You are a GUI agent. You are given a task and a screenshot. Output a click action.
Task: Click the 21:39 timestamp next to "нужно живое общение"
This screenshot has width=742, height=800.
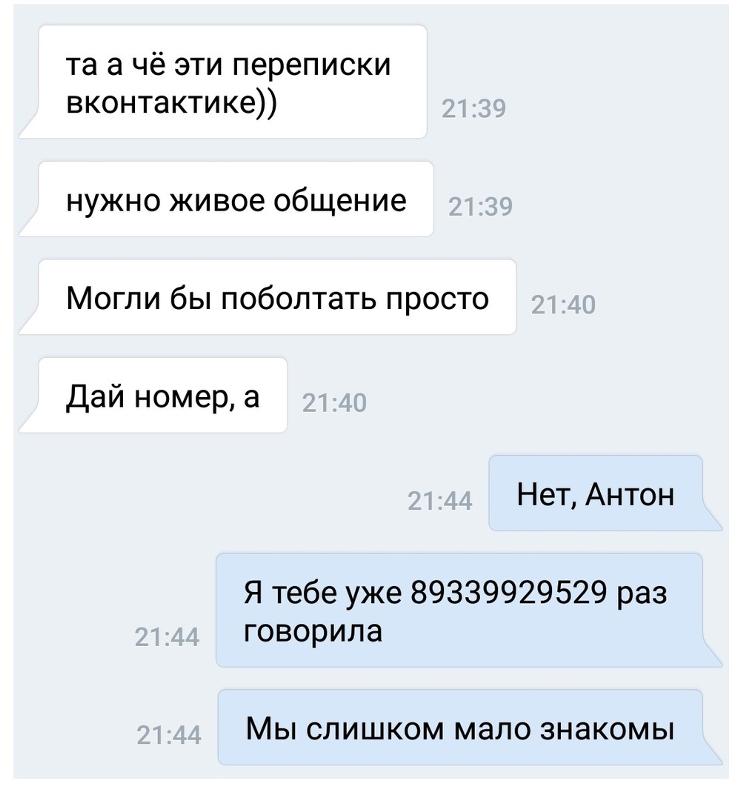click(480, 207)
